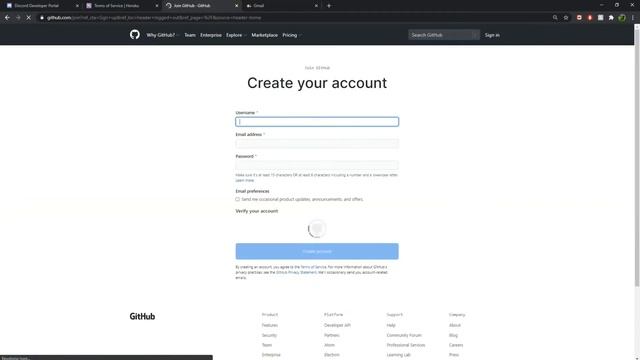Click the GitHub Octocat logo in header
Viewport: 640px width, 360px height.
pos(135,35)
